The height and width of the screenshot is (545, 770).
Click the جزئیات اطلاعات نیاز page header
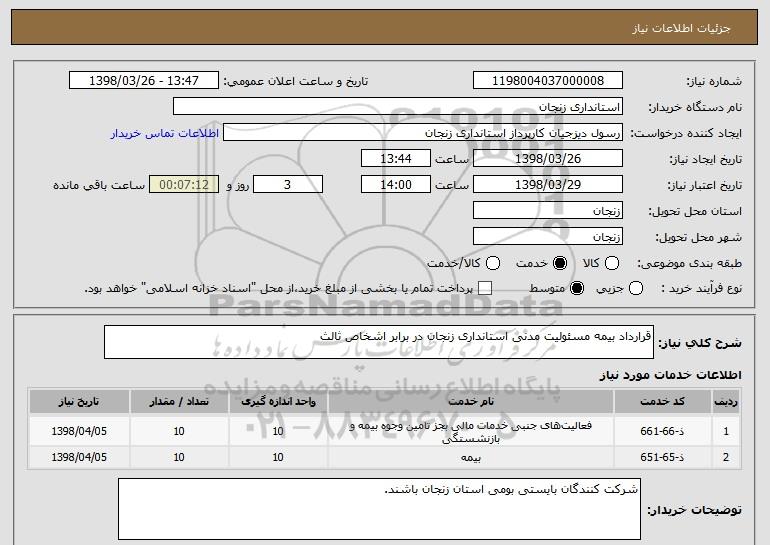(x=681, y=28)
